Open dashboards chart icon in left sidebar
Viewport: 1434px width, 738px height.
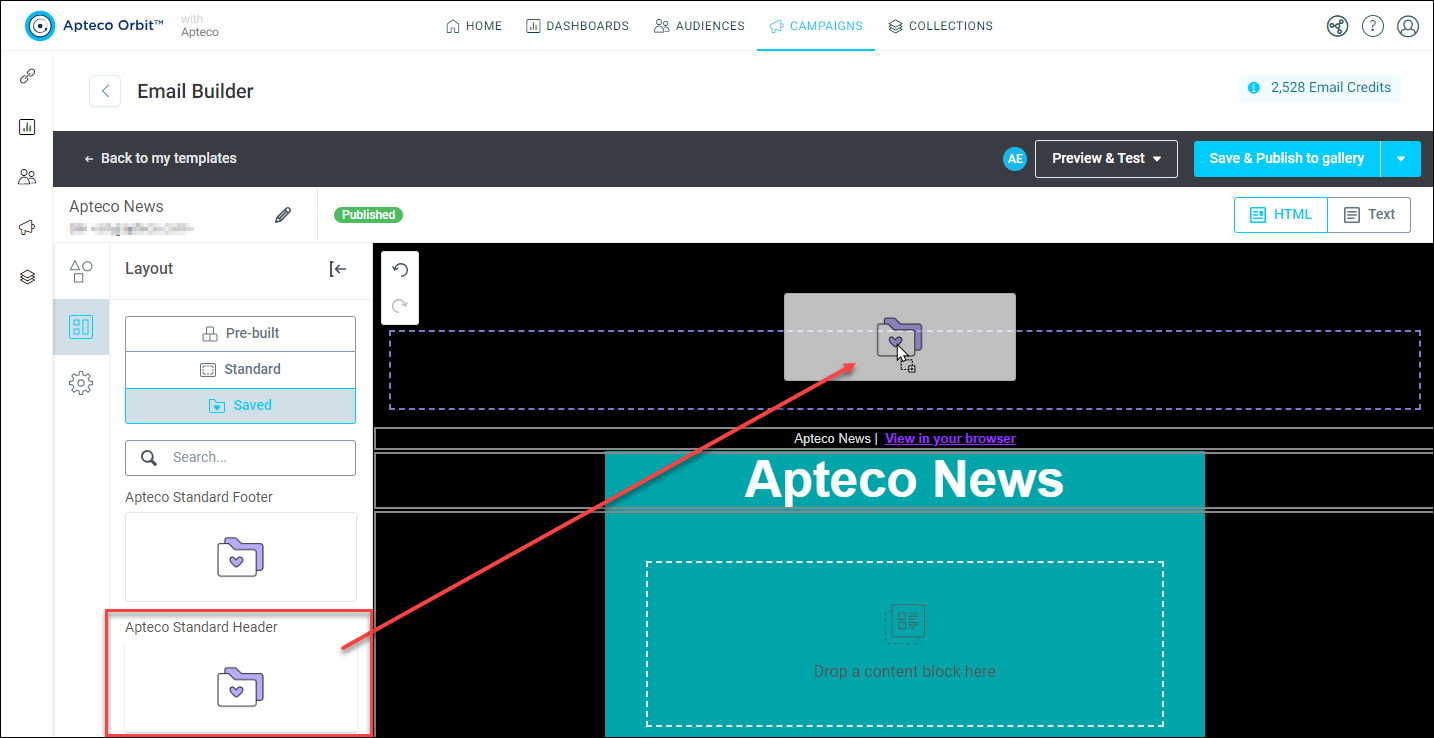pos(27,127)
